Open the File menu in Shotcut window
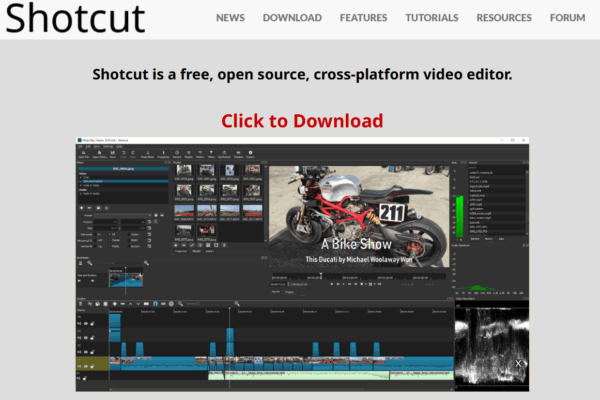 [80, 147]
